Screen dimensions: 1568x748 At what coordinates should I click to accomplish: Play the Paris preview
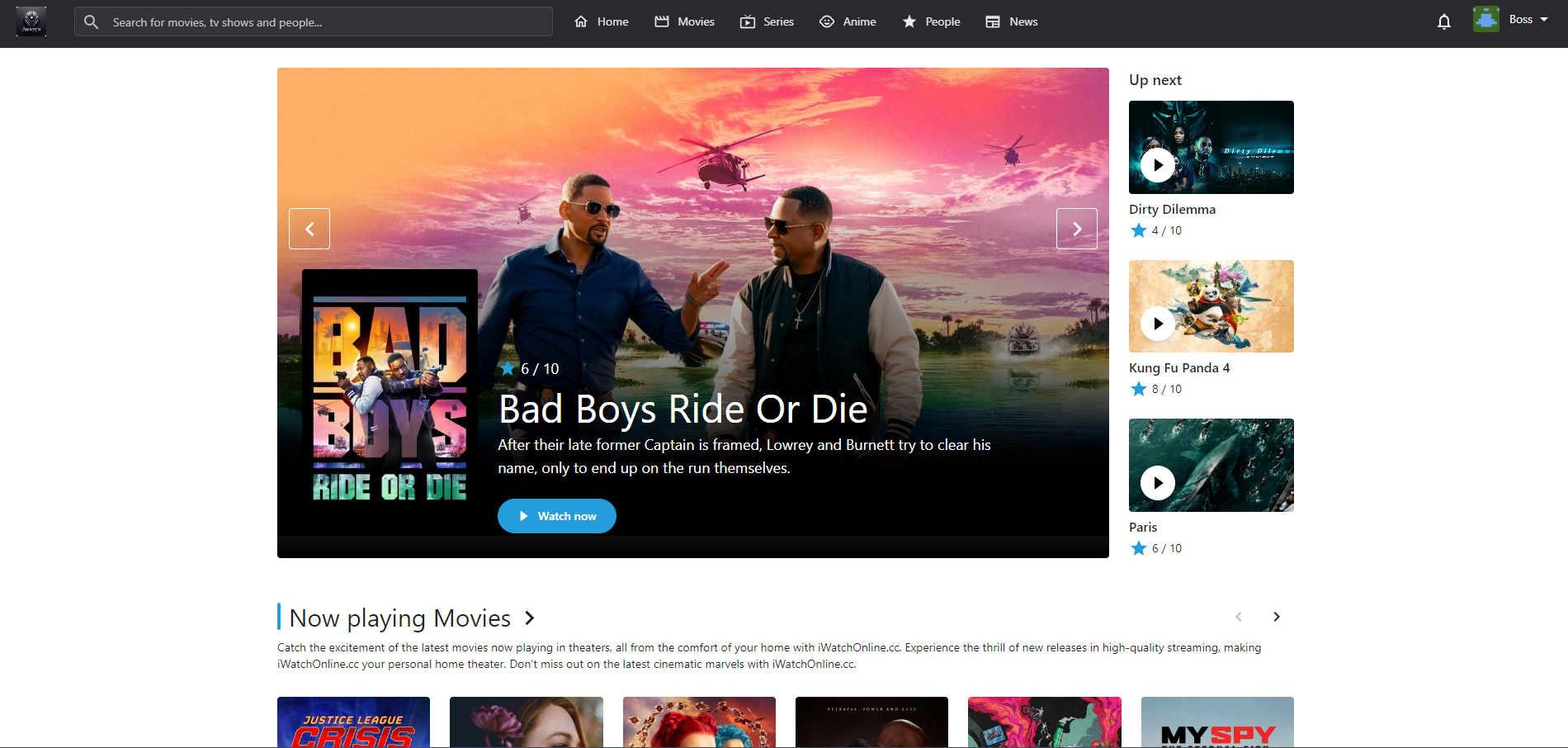click(1158, 483)
